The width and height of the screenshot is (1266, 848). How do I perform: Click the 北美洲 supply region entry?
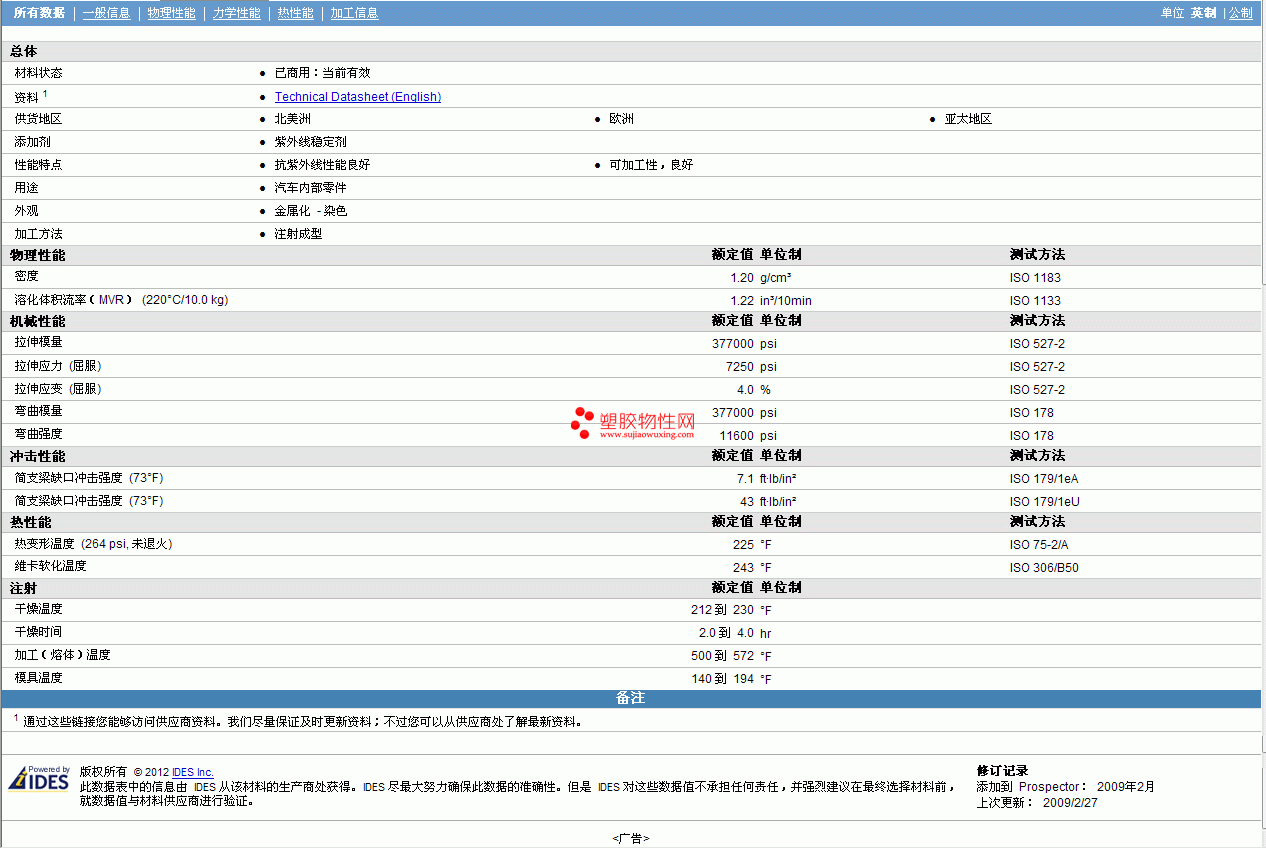[x=292, y=119]
